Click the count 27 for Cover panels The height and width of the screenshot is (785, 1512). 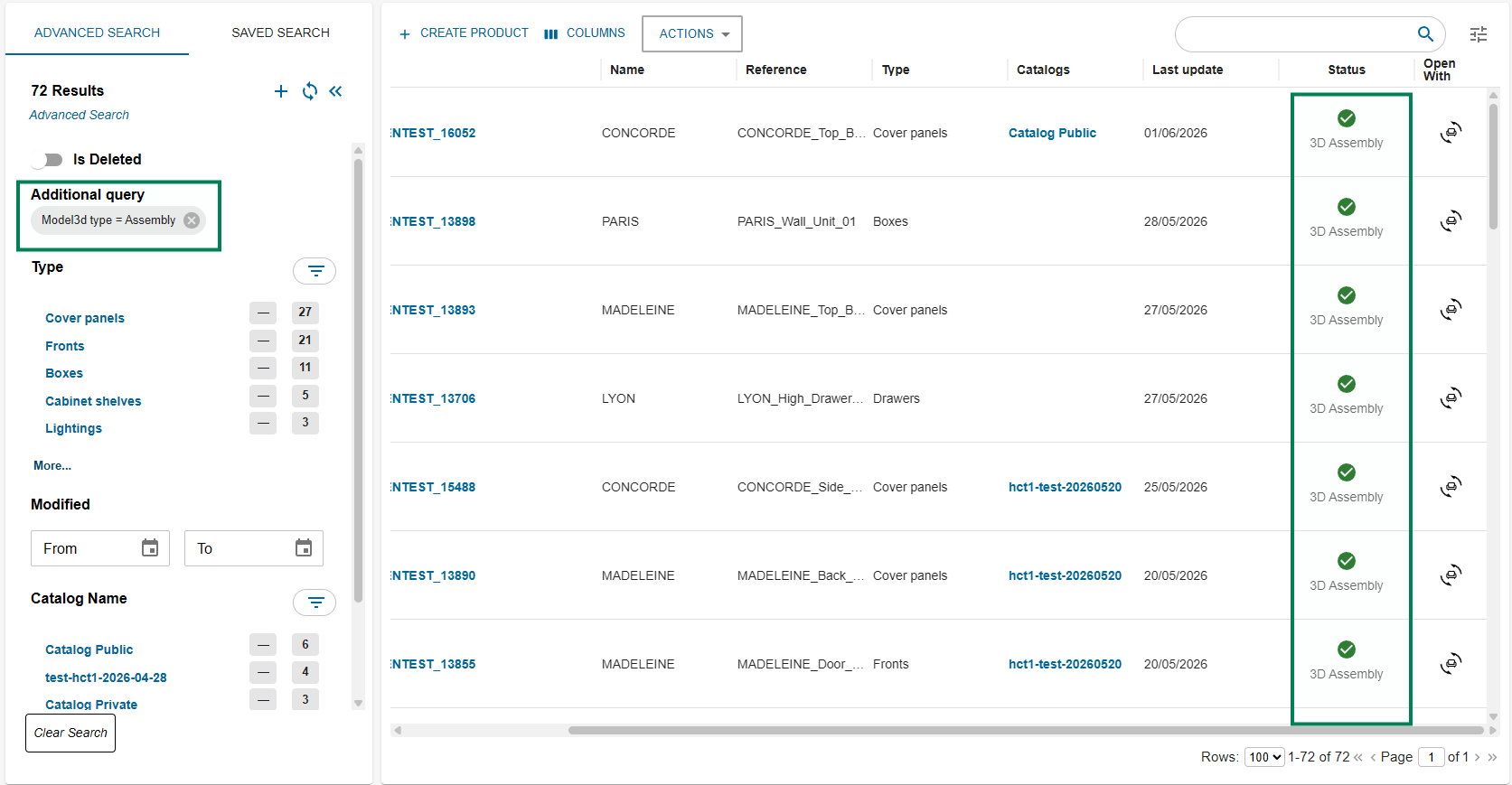[x=305, y=313]
